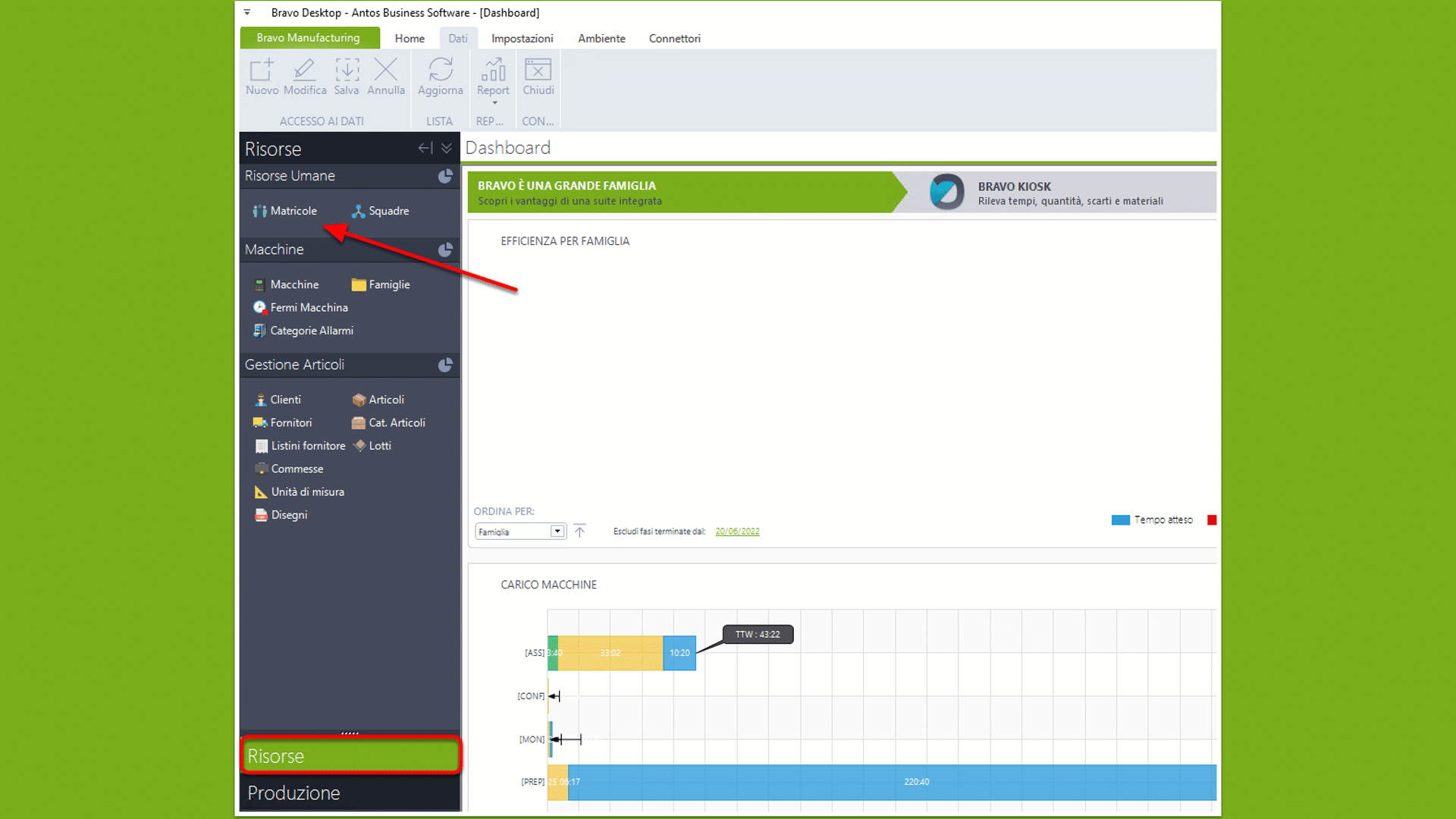This screenshot has width=1456, height=819.
Task: Open Fermi Macchina
Action: pos(300,307)
